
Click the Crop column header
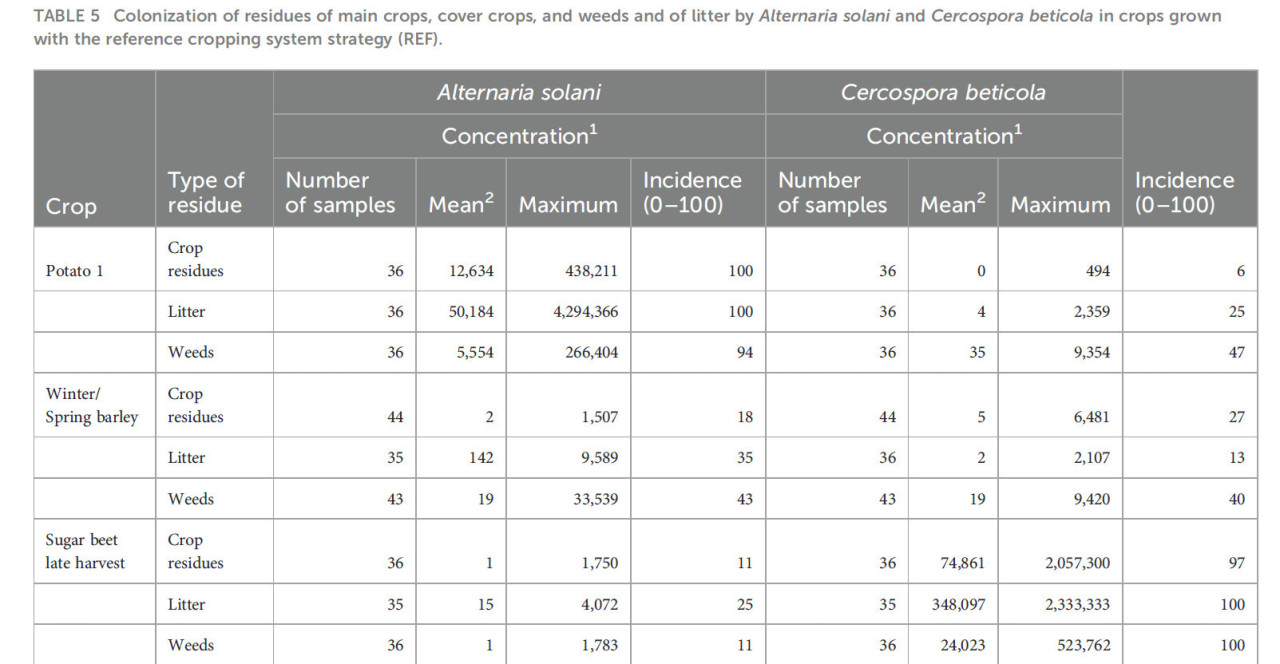coord(71,206)
